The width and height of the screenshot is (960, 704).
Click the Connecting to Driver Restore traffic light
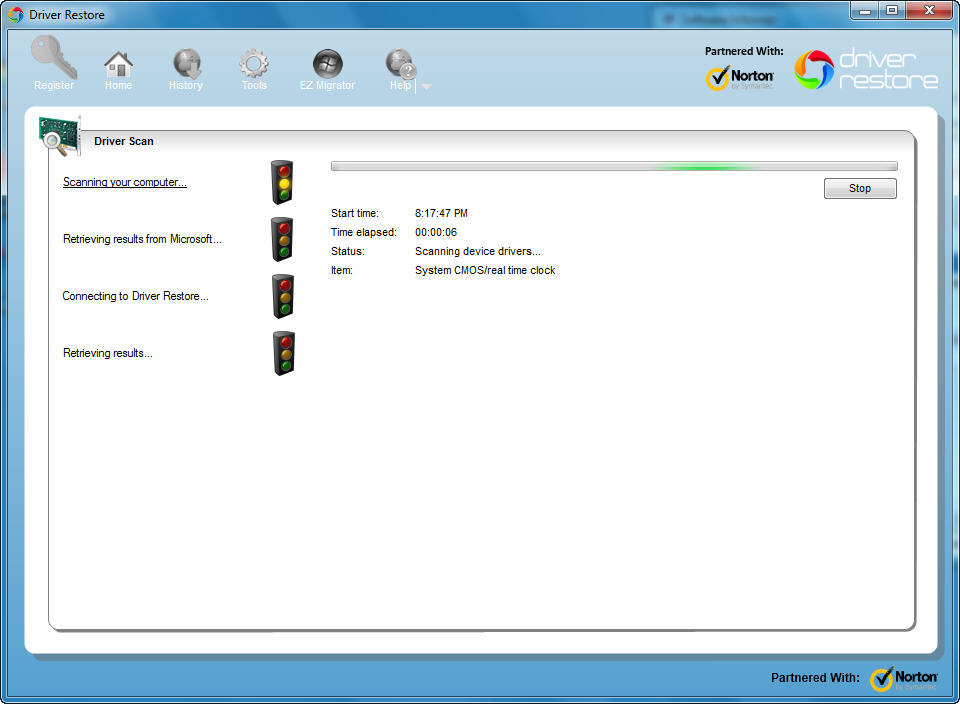point(281,296)
